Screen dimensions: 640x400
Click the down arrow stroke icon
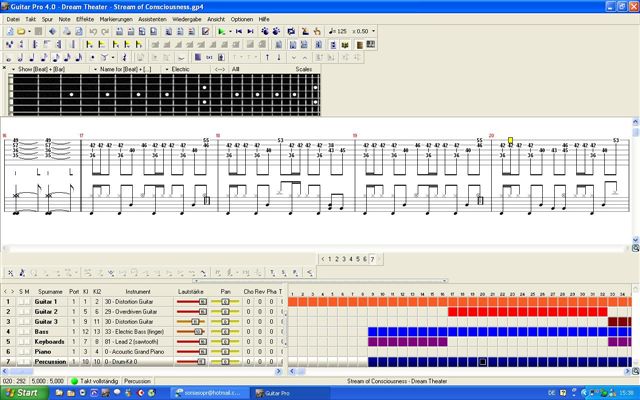[x=279, y=58]
